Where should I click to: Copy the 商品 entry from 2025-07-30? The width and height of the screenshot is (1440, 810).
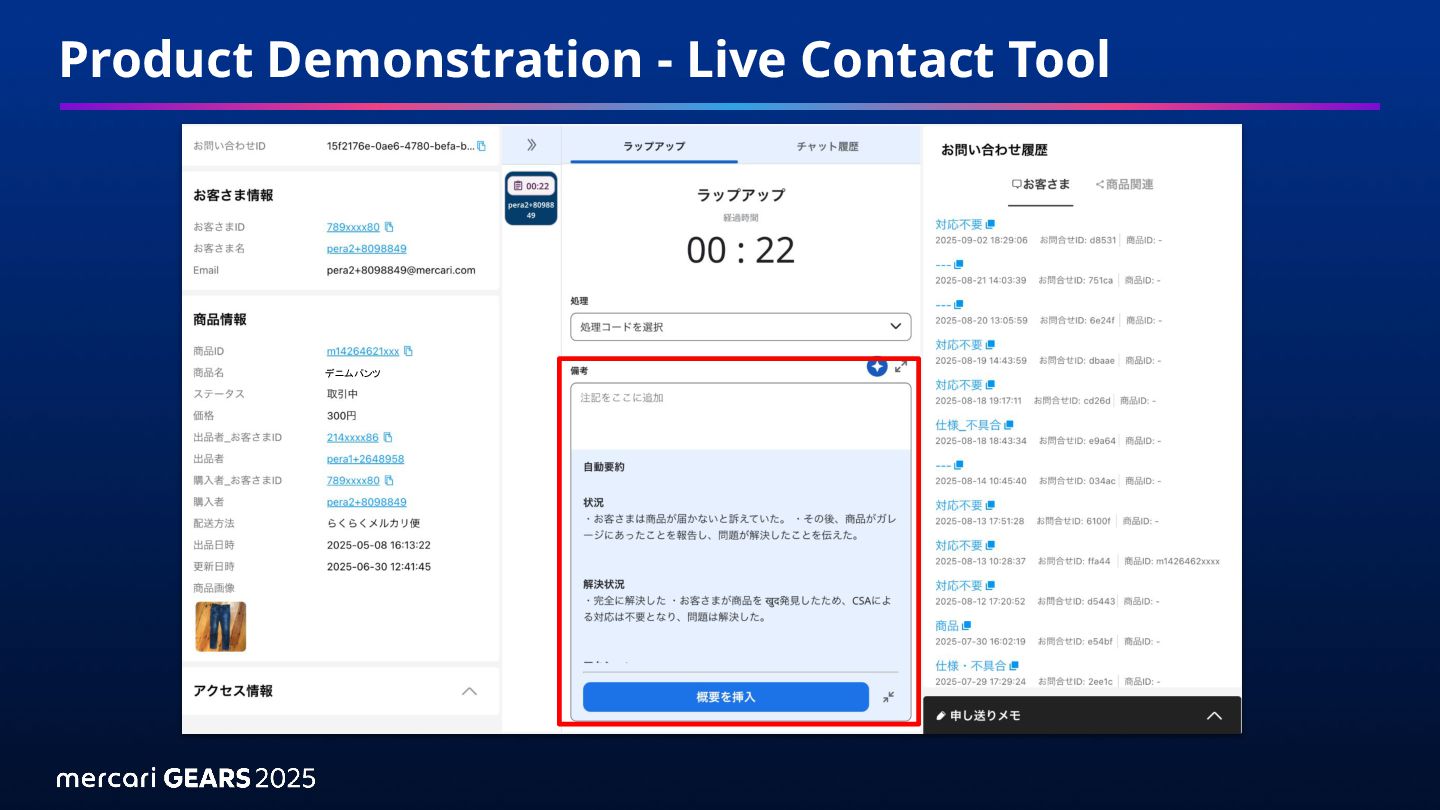point(966,625)
